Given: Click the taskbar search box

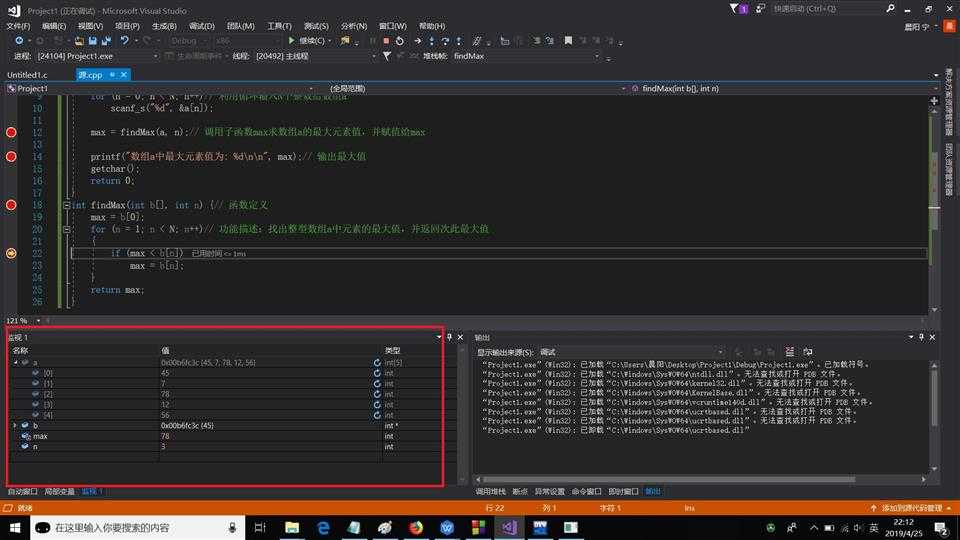Looking at the screenshot, I should click(x=138, y=527).
